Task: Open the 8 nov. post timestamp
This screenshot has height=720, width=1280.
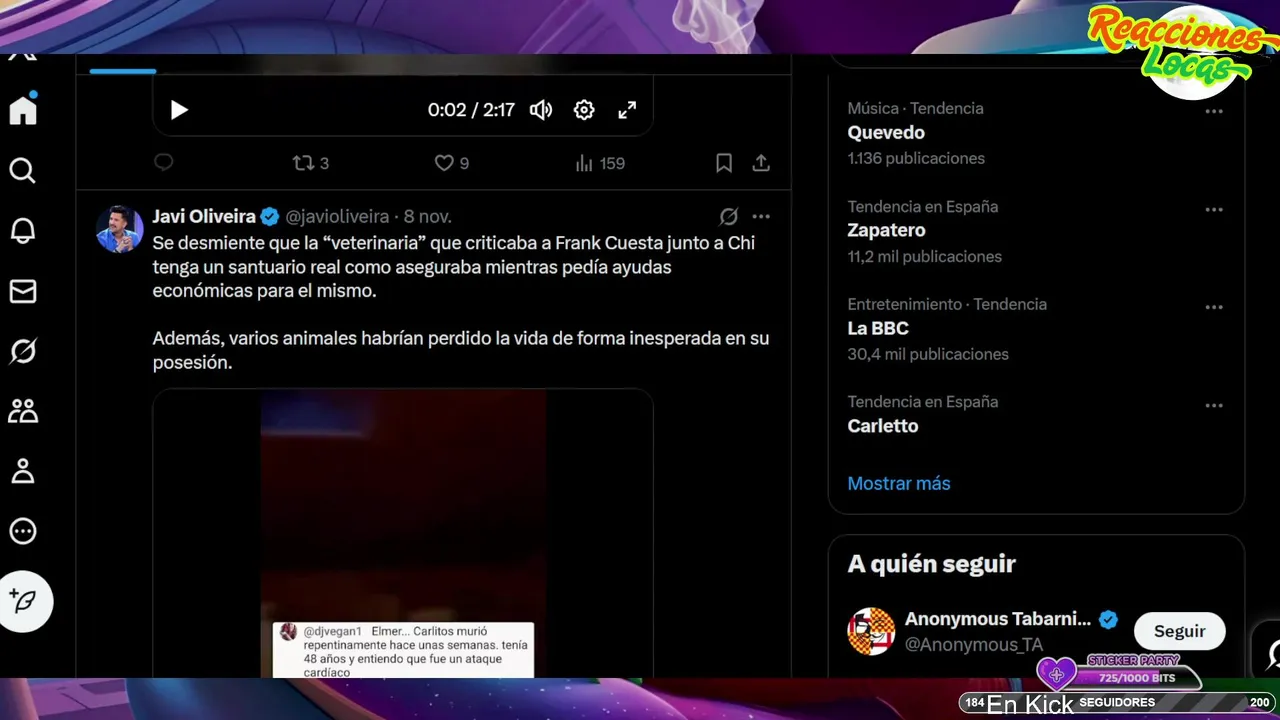Action: 428,216
